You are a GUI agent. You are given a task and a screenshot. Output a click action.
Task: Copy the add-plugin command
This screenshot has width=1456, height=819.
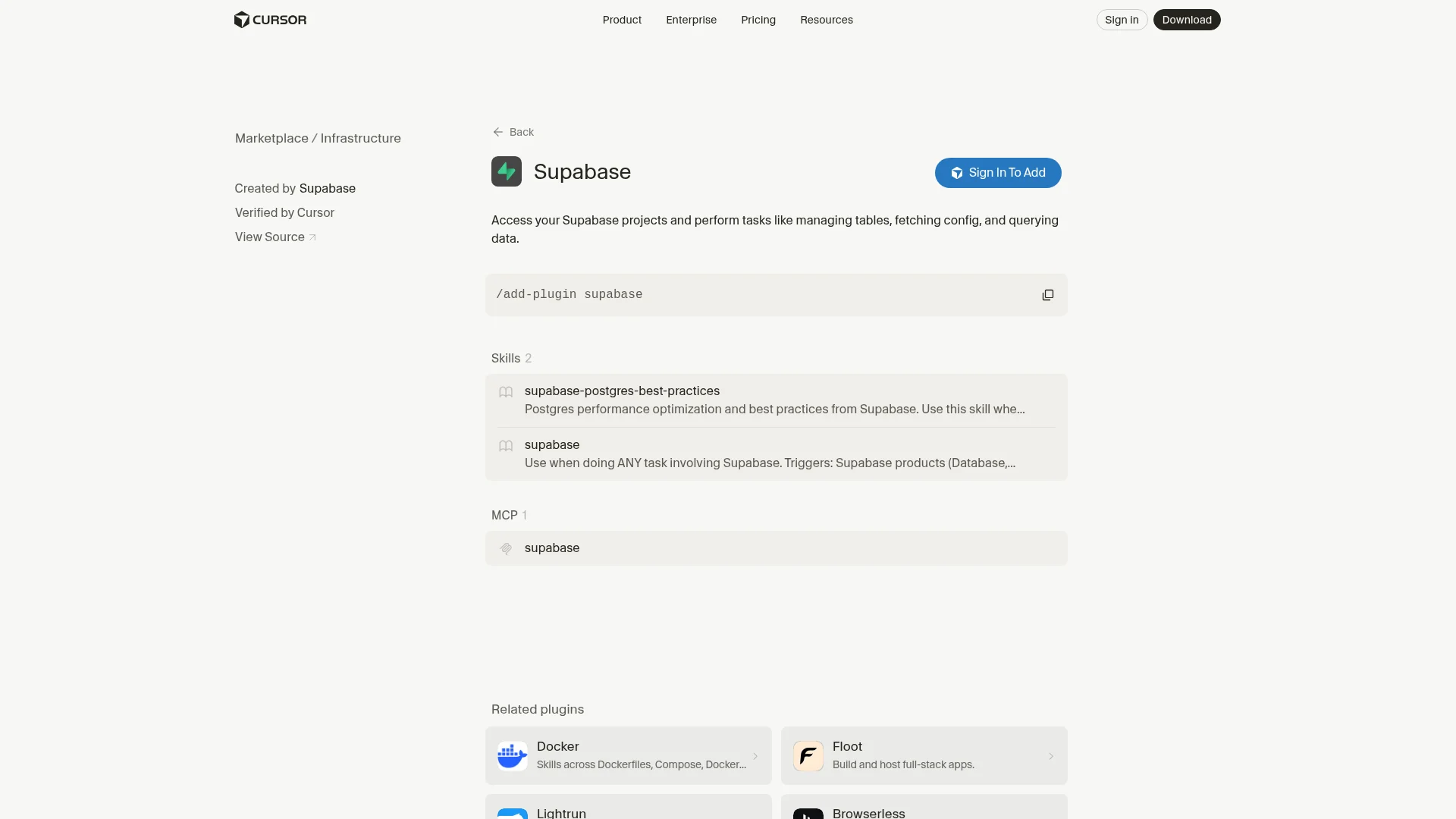[1048, 295]
